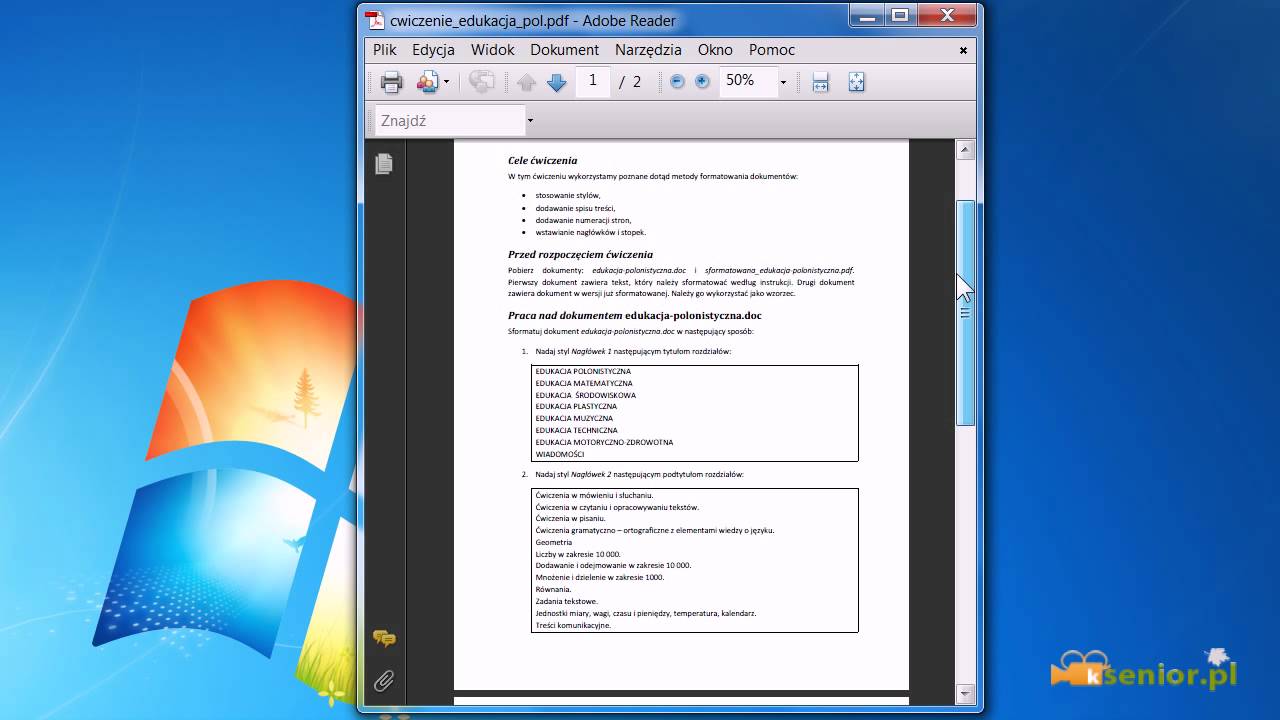The width and height of the screenshot is (1280, 720).
Task: Click the heading 'Przed rozpoczęciem ćwiczenia'
Action: coord(580,254)
